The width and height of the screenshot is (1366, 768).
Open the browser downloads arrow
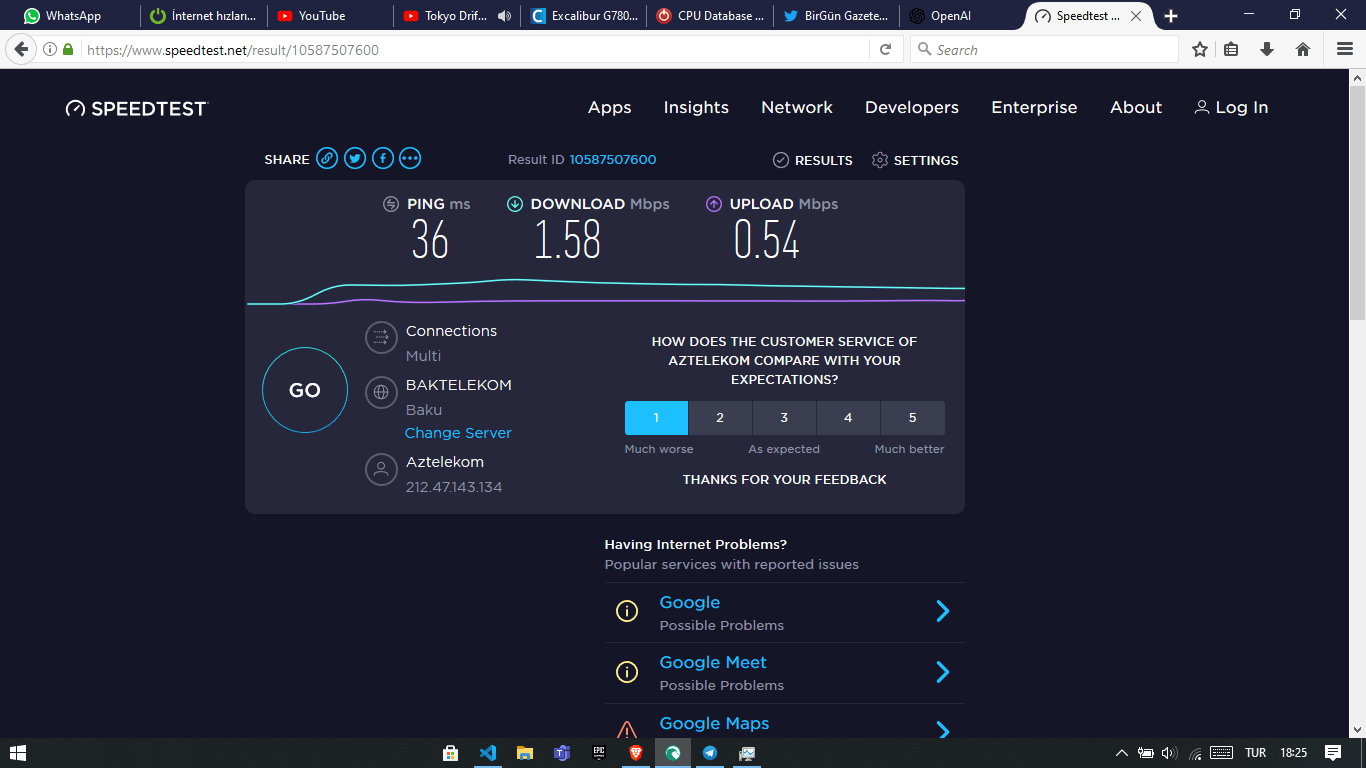point(1267,49)
